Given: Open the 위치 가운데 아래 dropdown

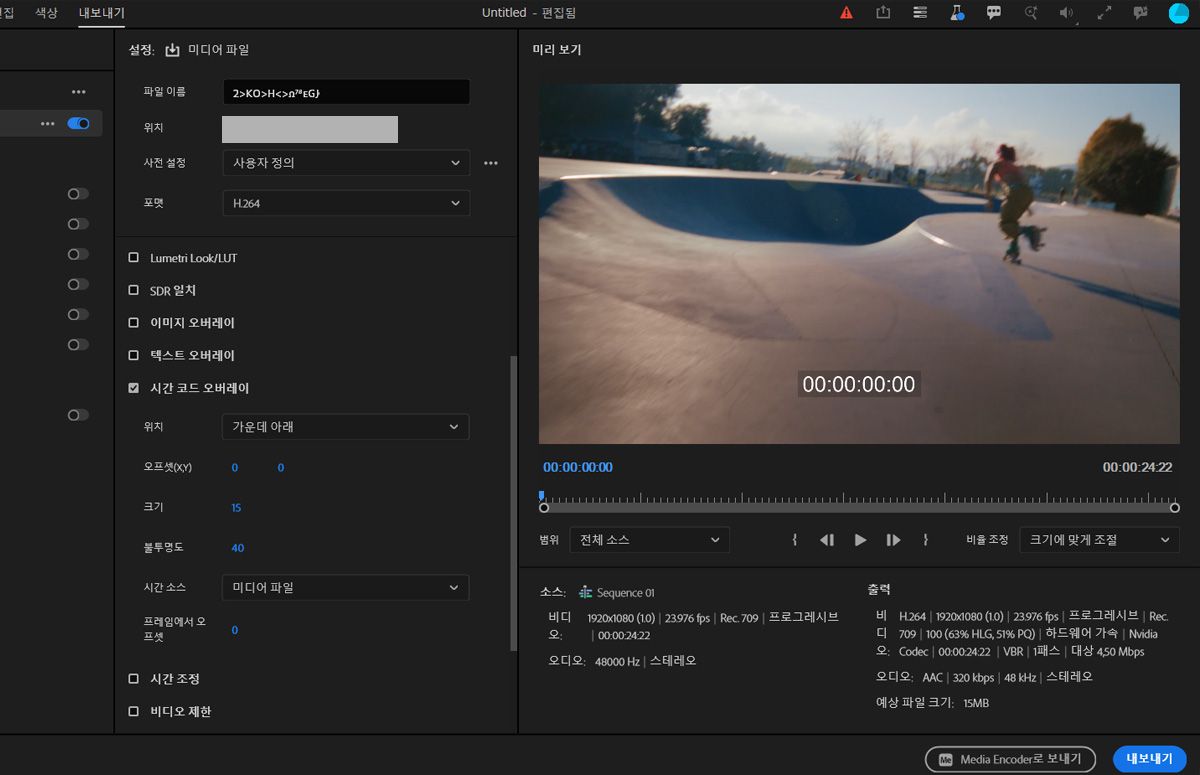Looking at the screenshot, I should (345, 427).
